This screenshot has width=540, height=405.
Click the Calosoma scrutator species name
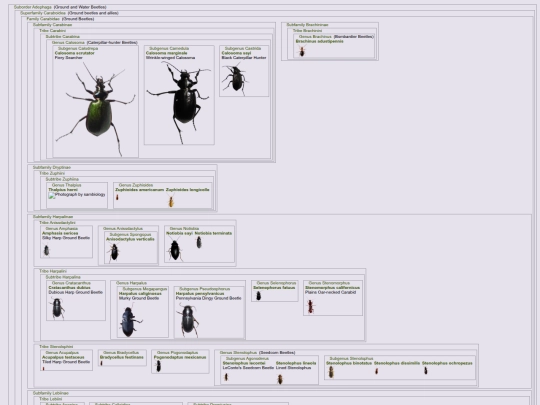pyautogui.click(x=74, y=53)
